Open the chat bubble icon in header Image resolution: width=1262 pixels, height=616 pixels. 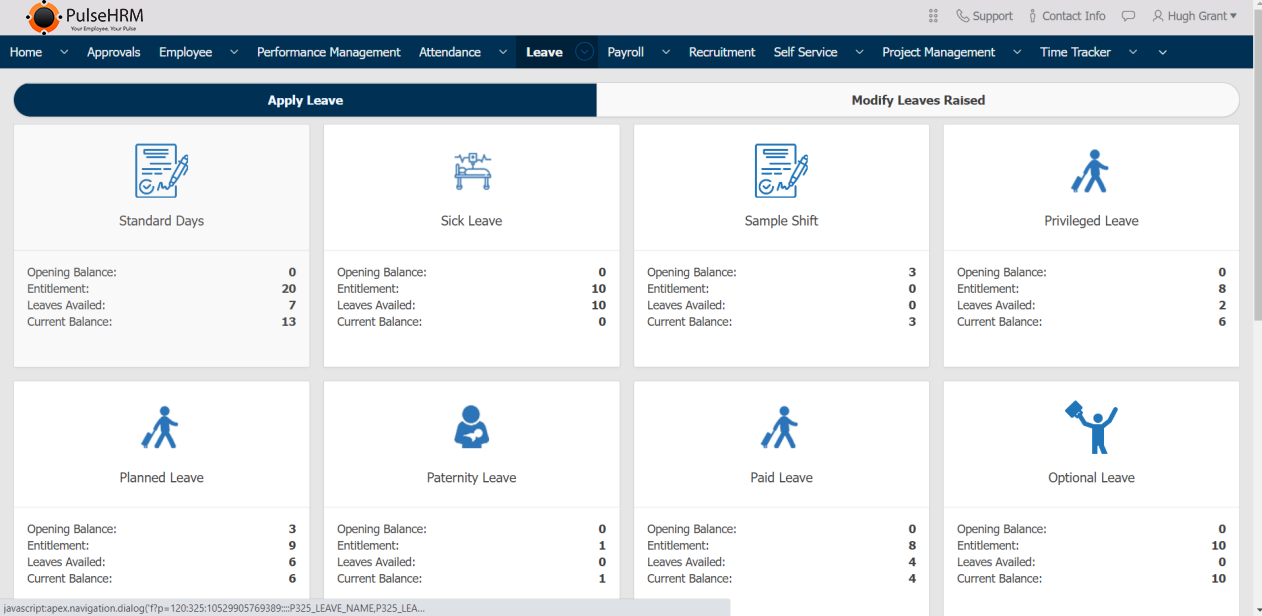[1128, 16]
